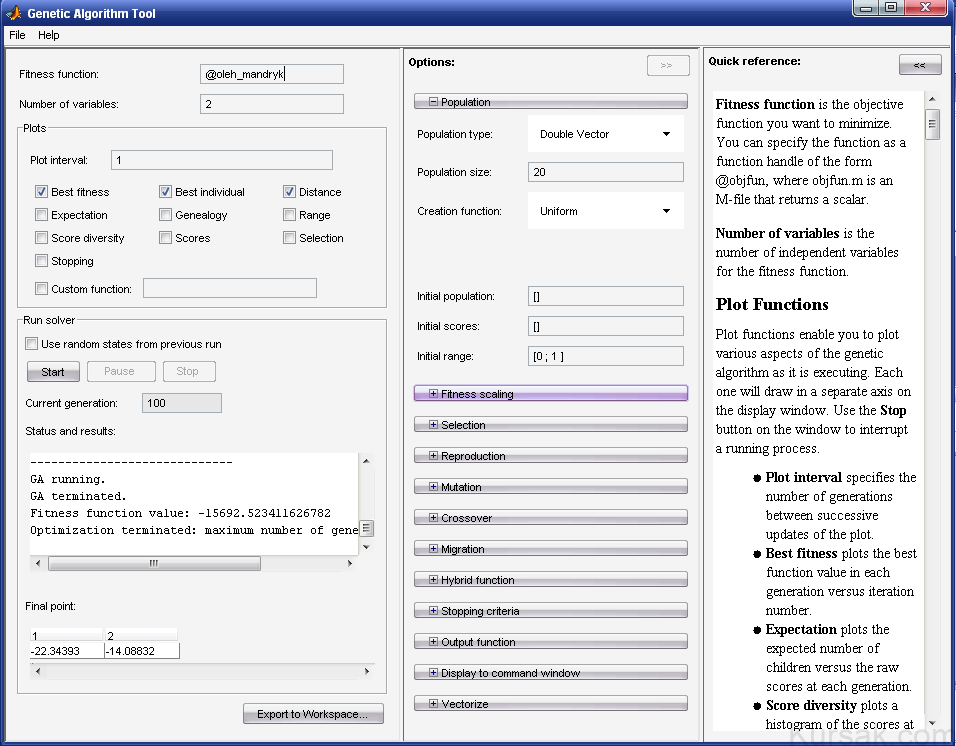Click the Initial population field

pos(605,296)
